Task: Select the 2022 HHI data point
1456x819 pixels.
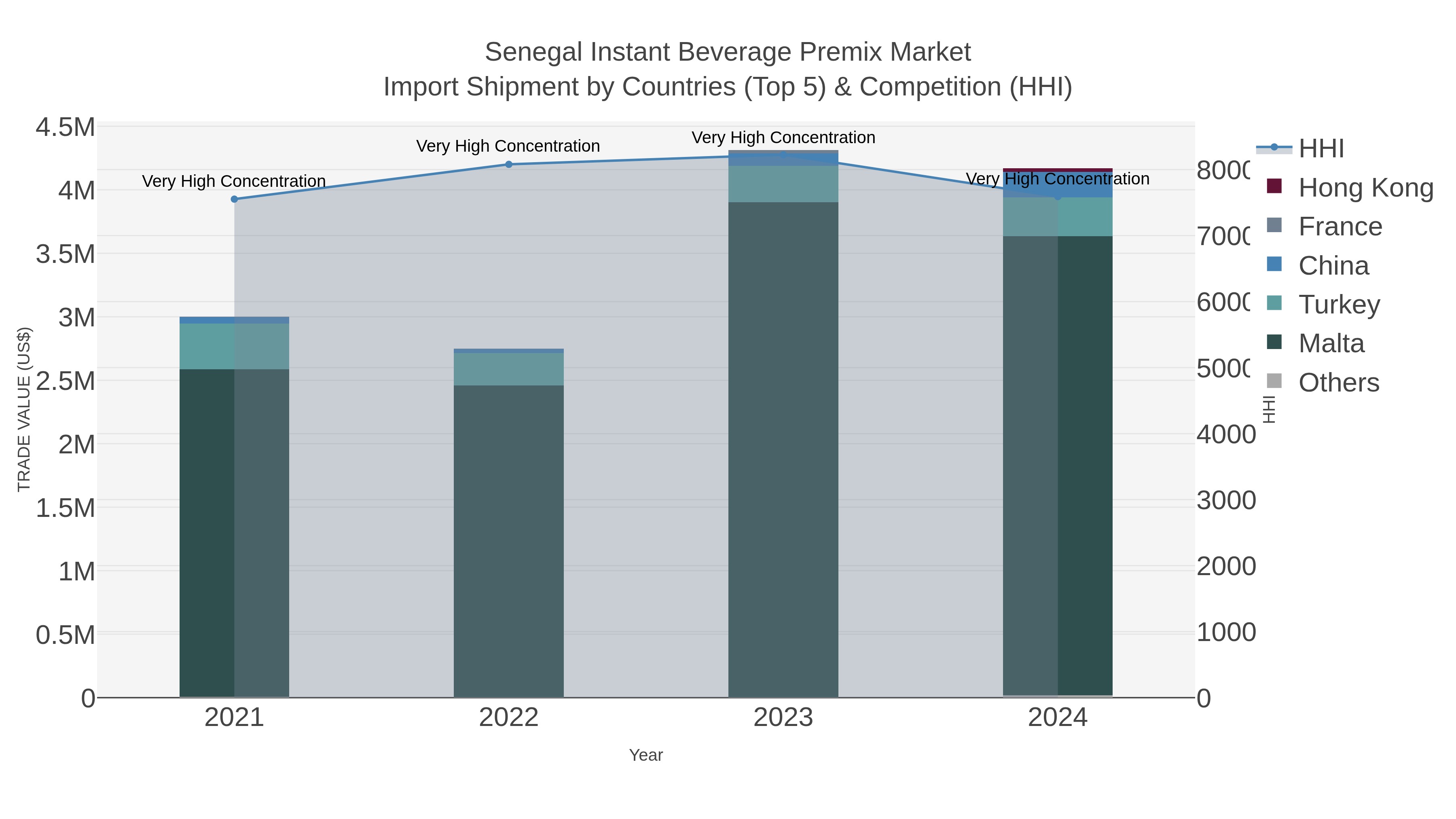Action: pyautogui.click(x=509, y=165)
